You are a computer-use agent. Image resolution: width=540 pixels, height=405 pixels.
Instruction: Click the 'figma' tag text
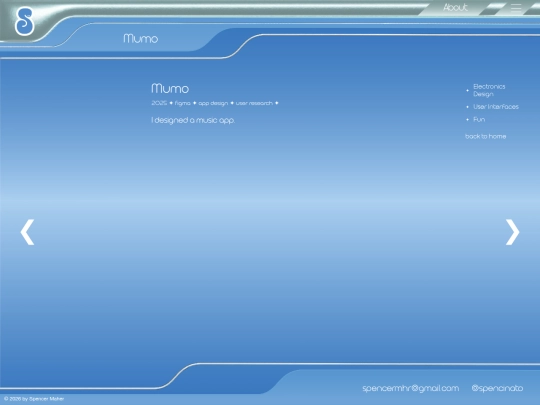183,103
